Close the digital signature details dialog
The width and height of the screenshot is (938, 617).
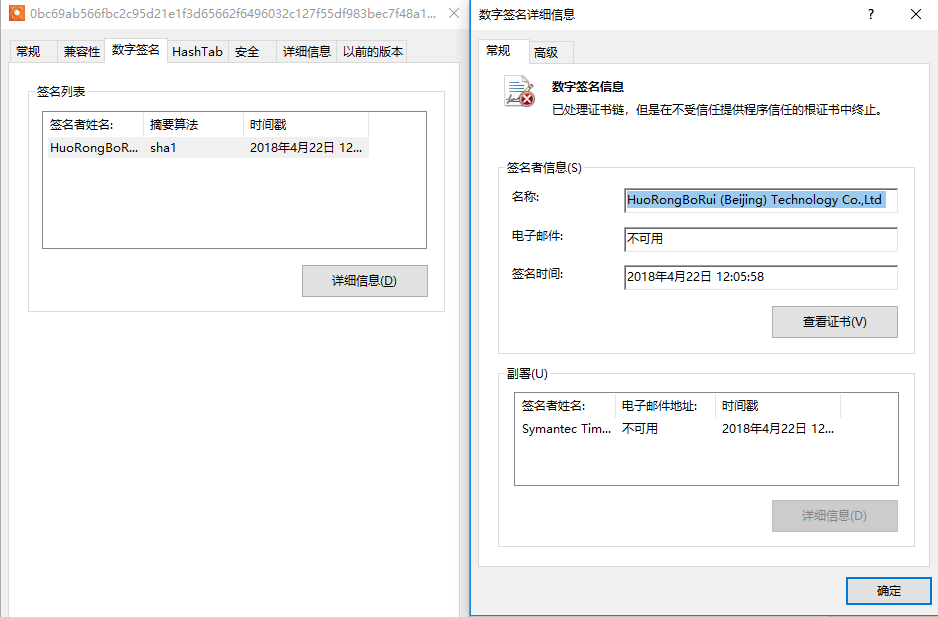(915, 14)
